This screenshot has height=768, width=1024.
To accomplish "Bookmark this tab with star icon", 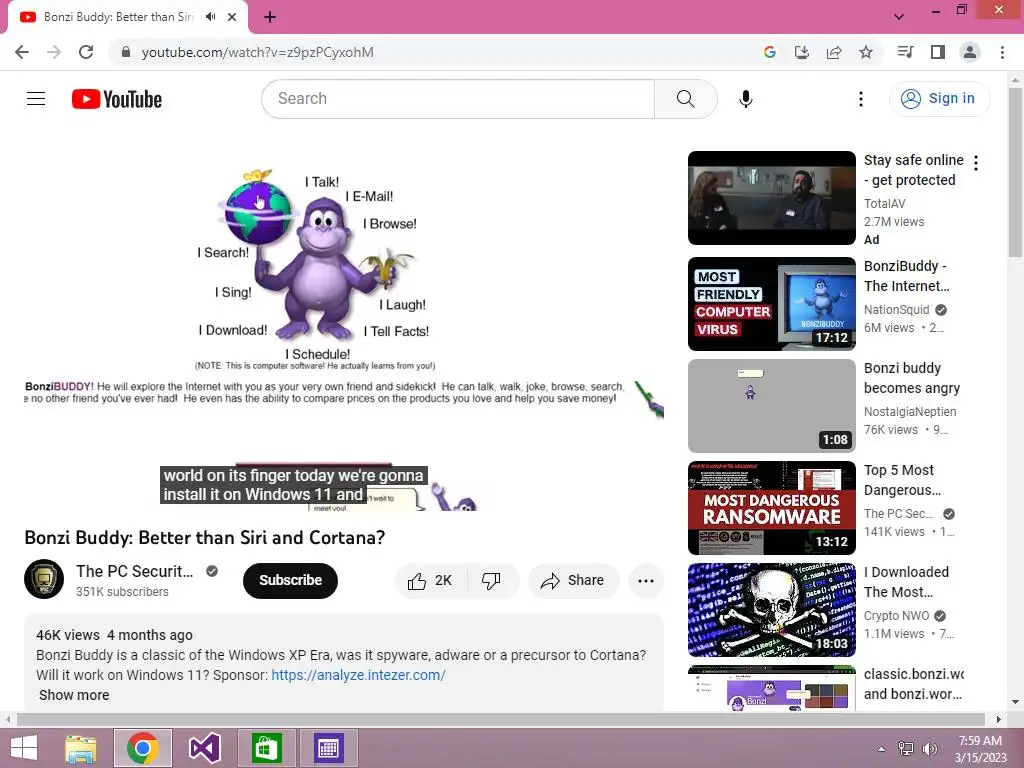I will 866,52.
